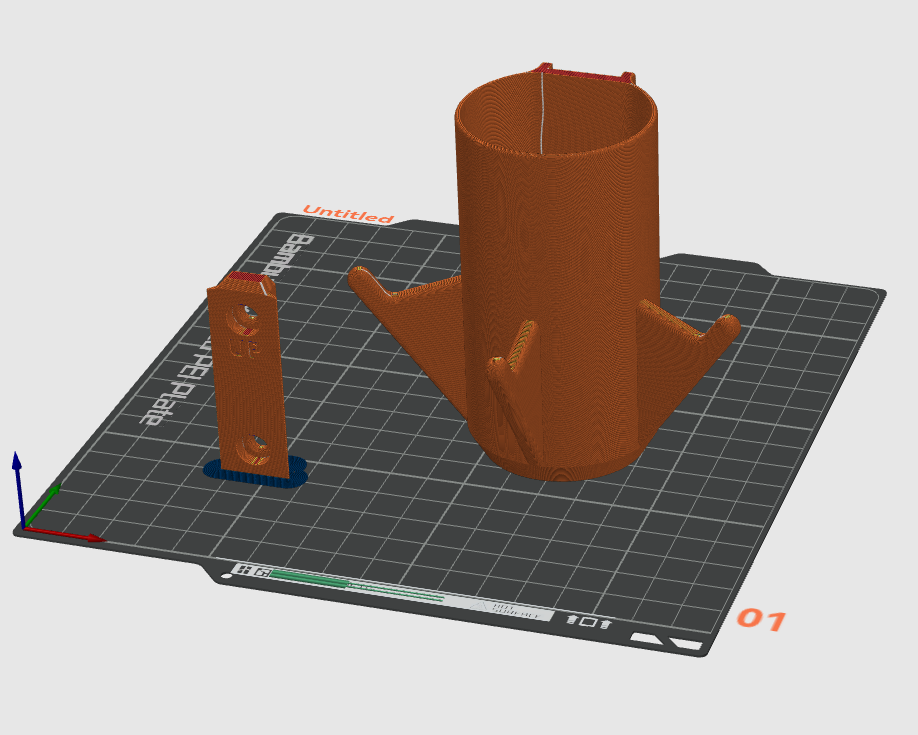
Task: Click the QR code icon on plate edge
Action: 250,571
